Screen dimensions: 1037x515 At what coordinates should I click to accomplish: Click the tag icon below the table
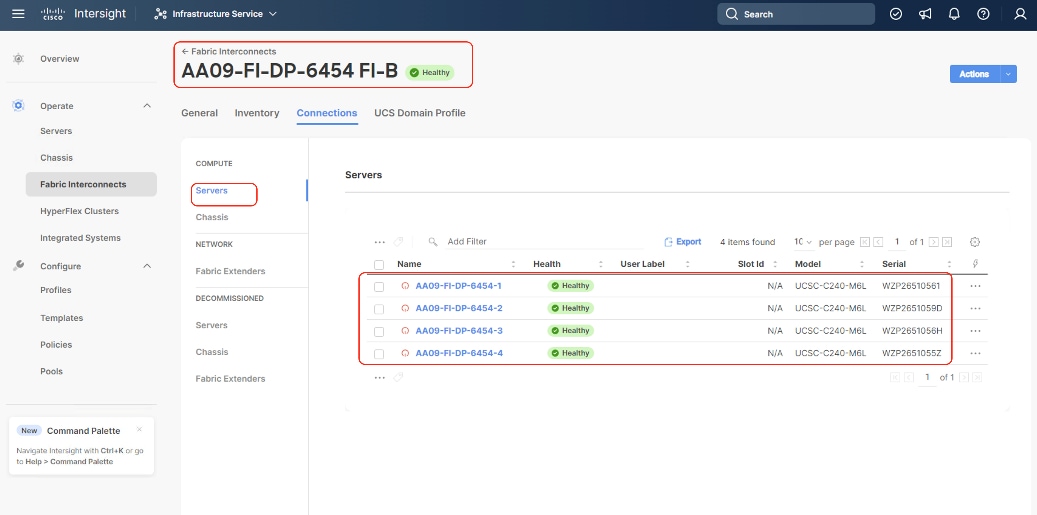398,377
